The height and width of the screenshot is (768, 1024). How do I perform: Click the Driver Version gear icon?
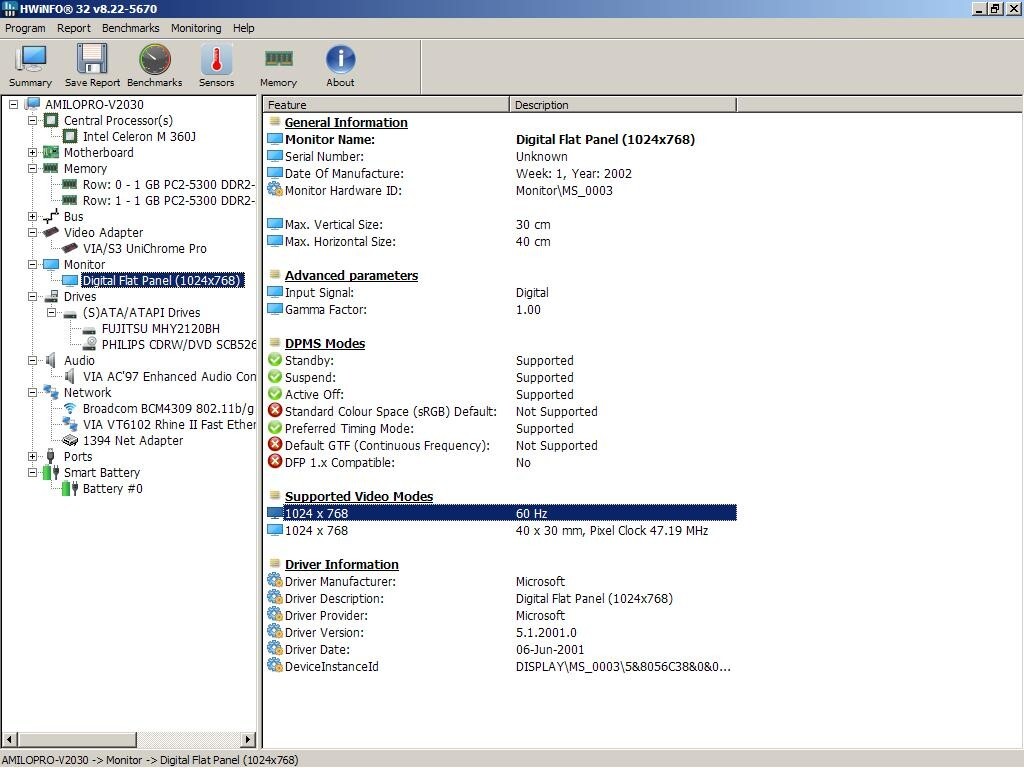click(275, 632)
